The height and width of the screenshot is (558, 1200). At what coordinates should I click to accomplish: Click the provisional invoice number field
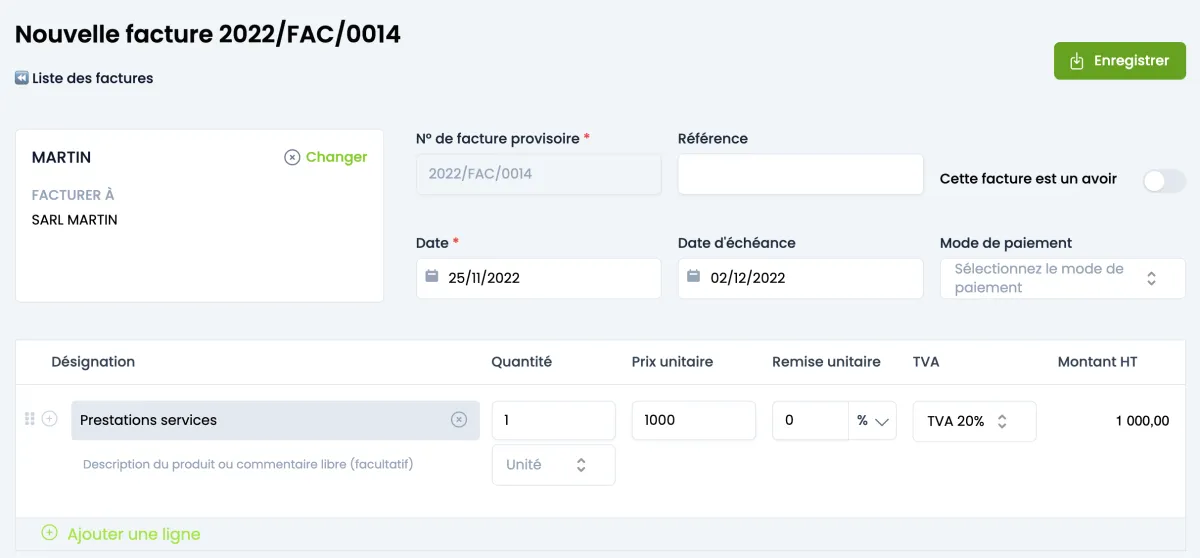pos(539,174)
